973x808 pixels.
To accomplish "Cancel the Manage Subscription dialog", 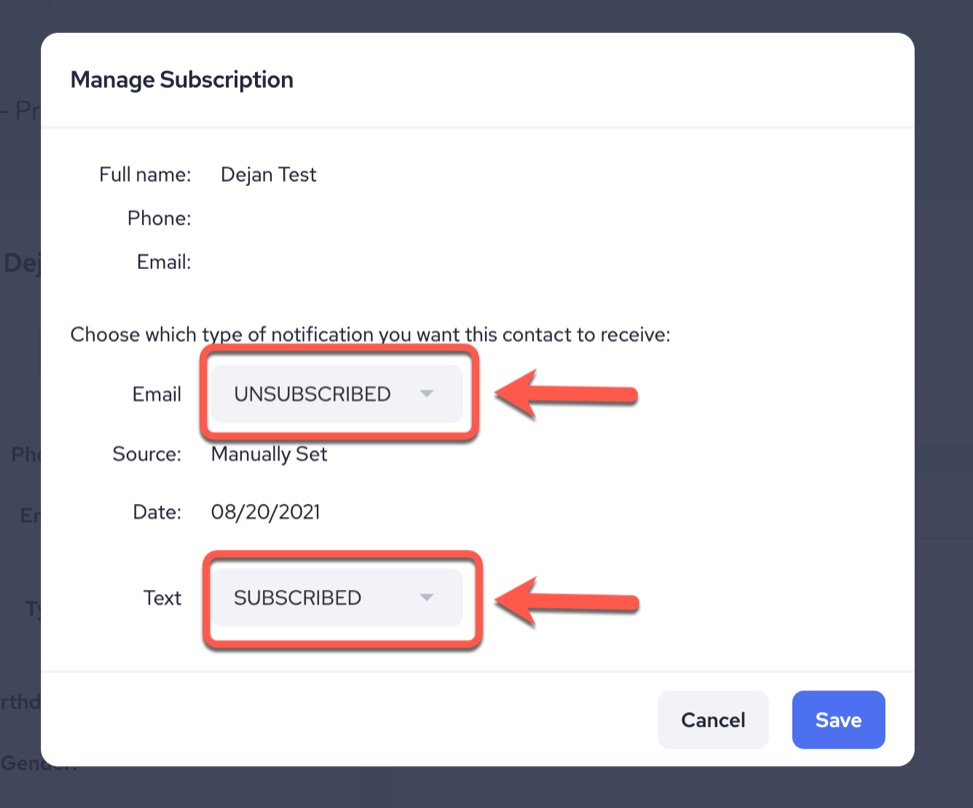I will coord(712,720).
